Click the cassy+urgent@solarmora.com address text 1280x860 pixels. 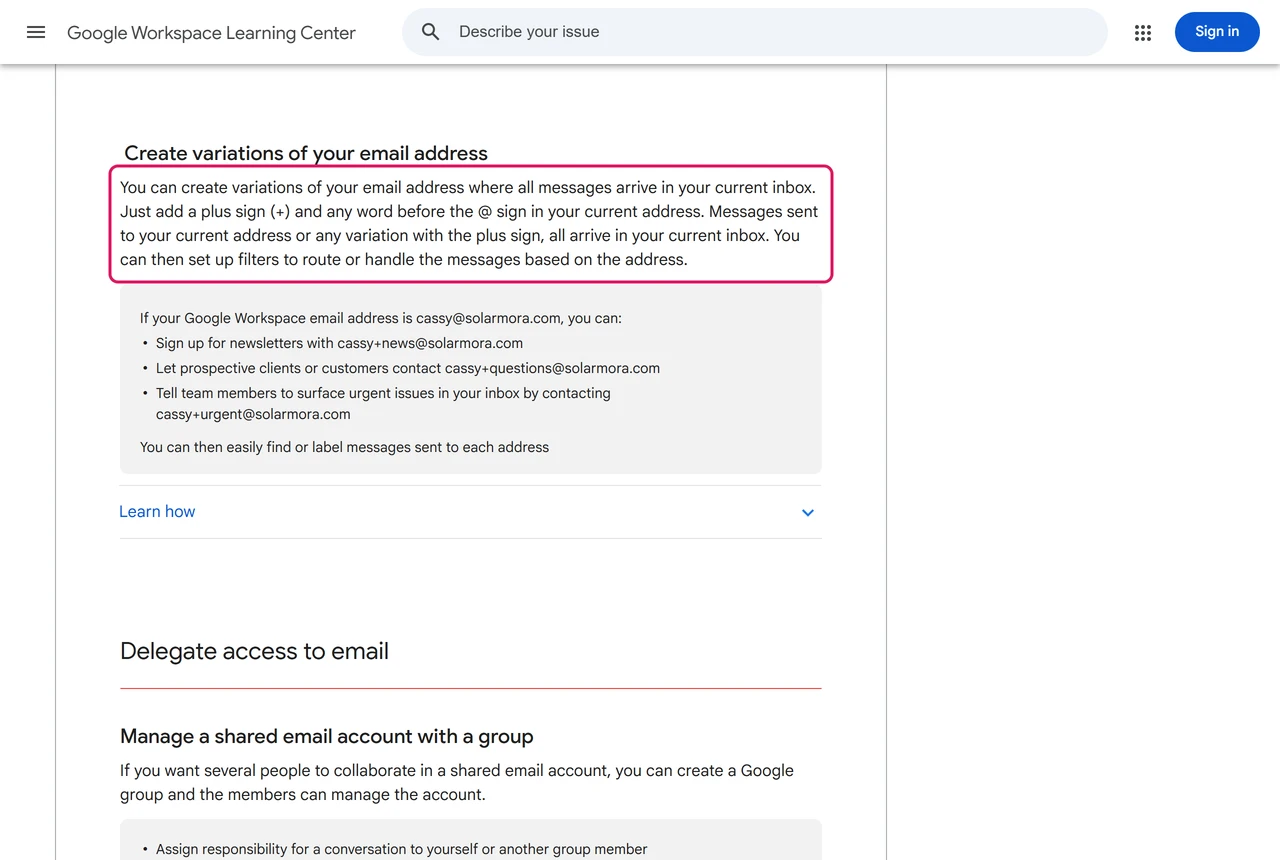[253, 414]
